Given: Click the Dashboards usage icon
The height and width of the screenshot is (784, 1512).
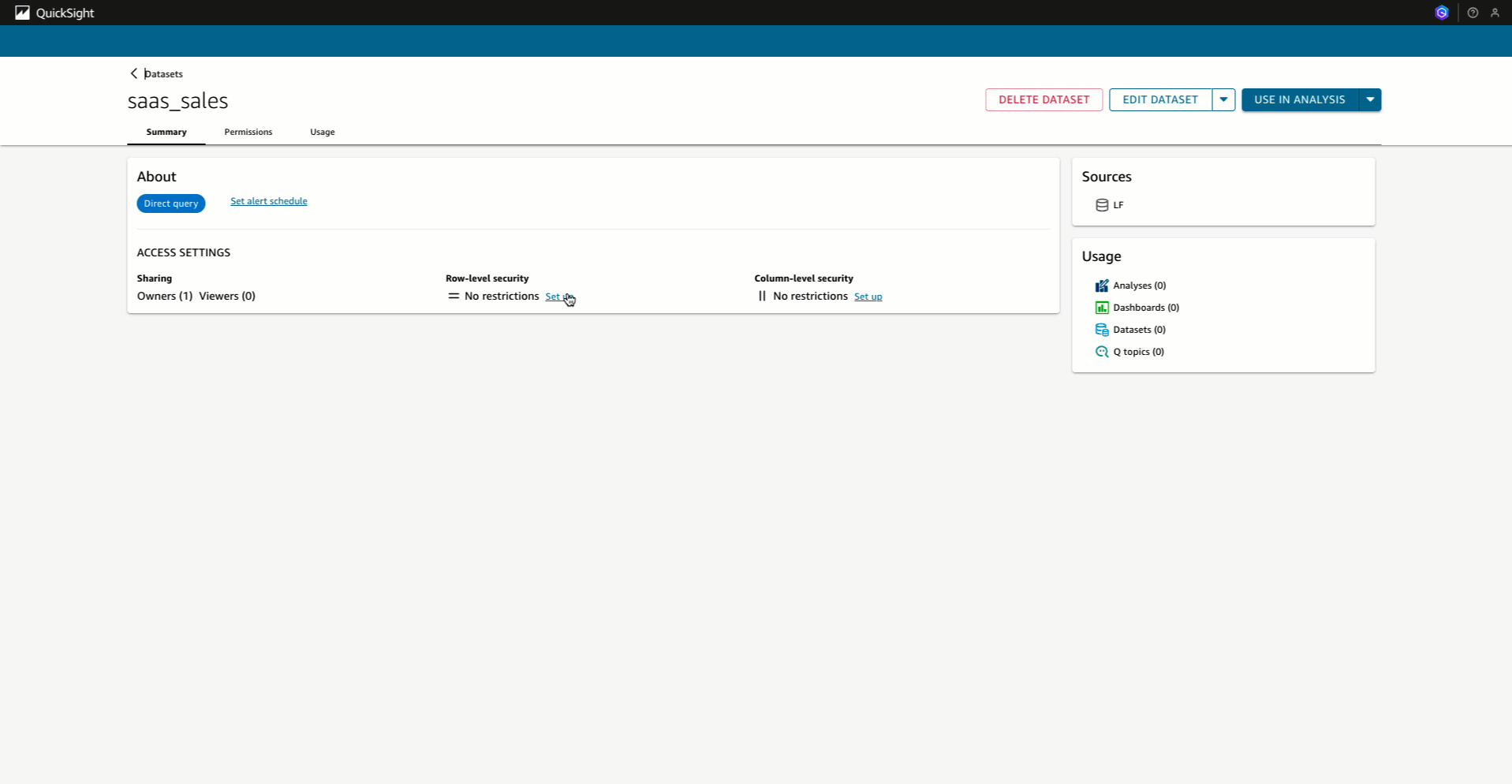Looking at the screenshot, I should pyautogui.click(x=1102, y=308).
